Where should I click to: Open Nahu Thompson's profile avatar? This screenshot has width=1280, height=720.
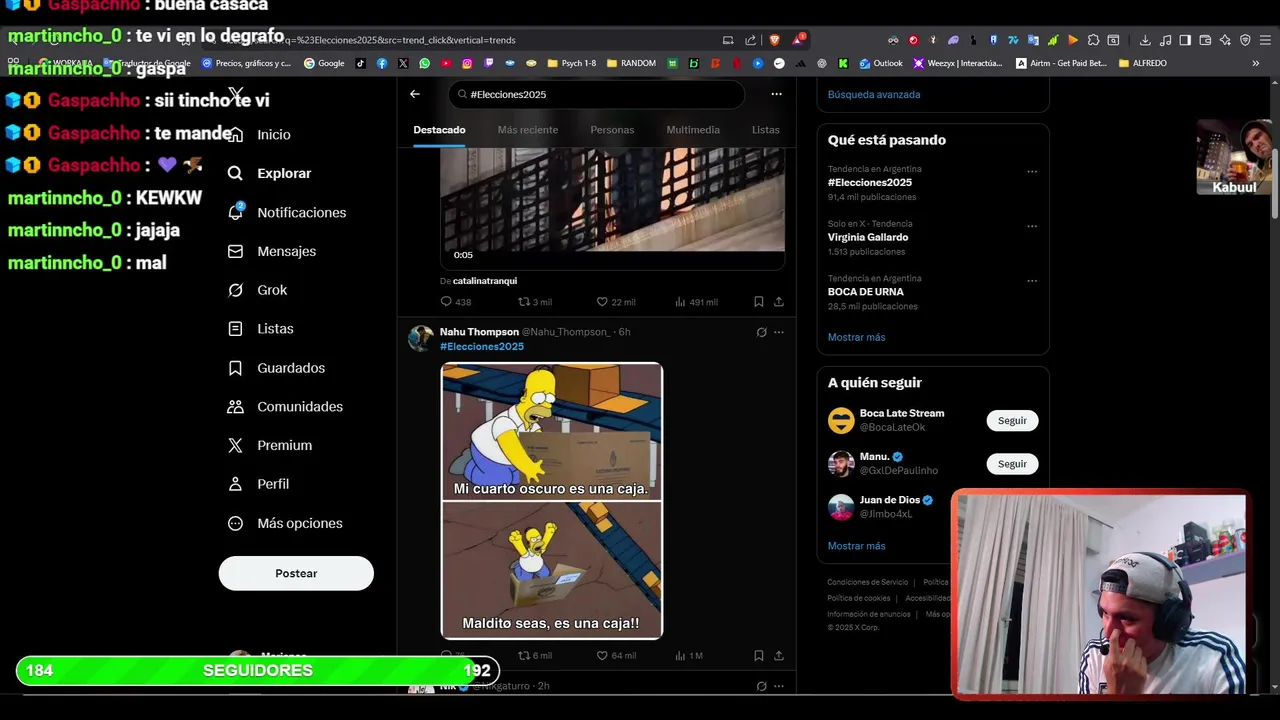pos(421,338)
